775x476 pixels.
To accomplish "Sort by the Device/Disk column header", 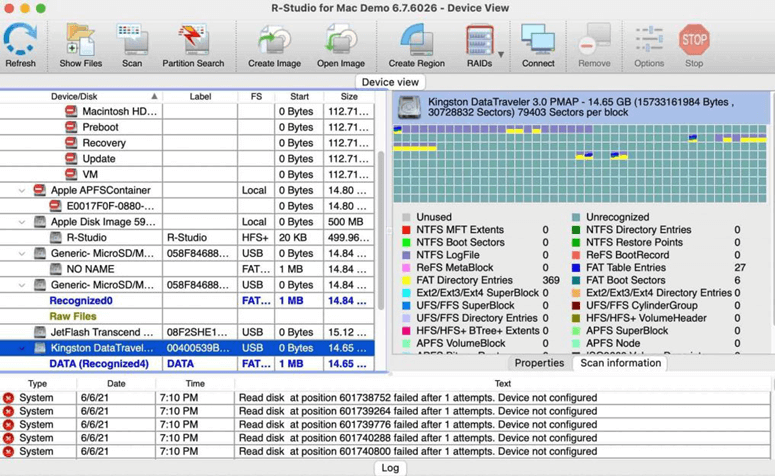I will tap(74, 96).
